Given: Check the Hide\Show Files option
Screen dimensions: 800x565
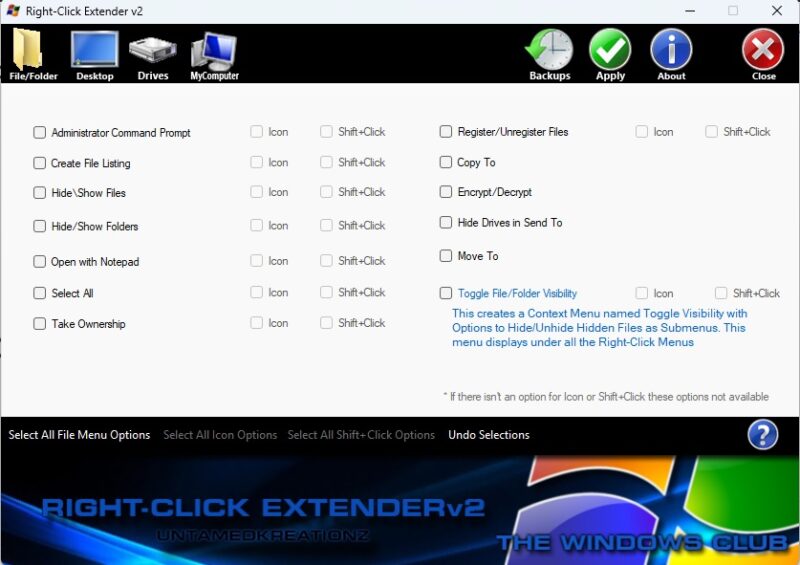Looking at the screenshot, I should click(x=39, y=192).
